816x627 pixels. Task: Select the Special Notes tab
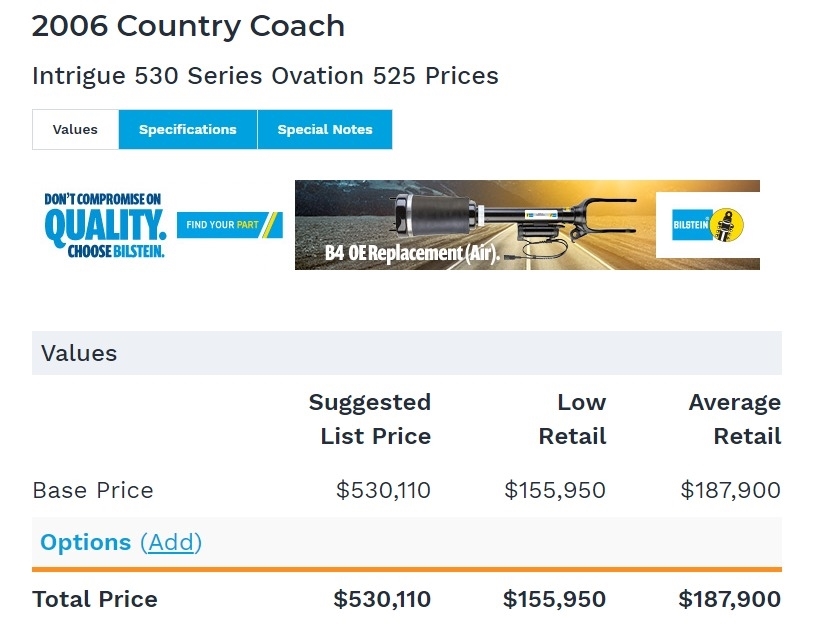(325, 130)
